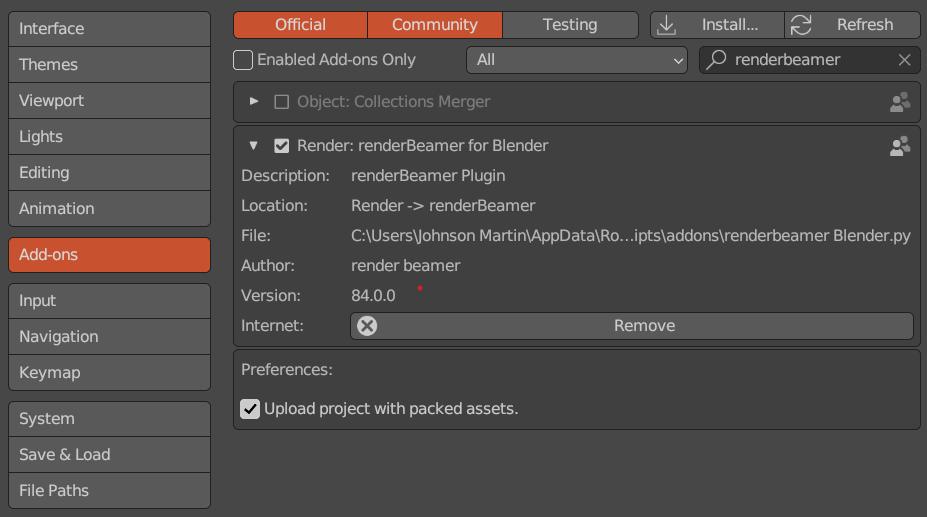927x517 pixels.
Task: Open the Keymap preferences section
Action: [x=109, y=373]
